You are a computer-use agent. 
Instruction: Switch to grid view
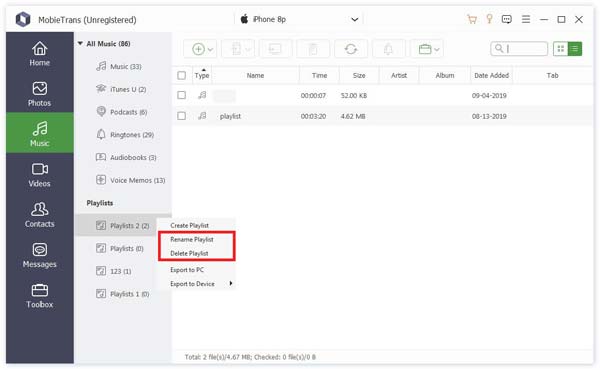561,49
